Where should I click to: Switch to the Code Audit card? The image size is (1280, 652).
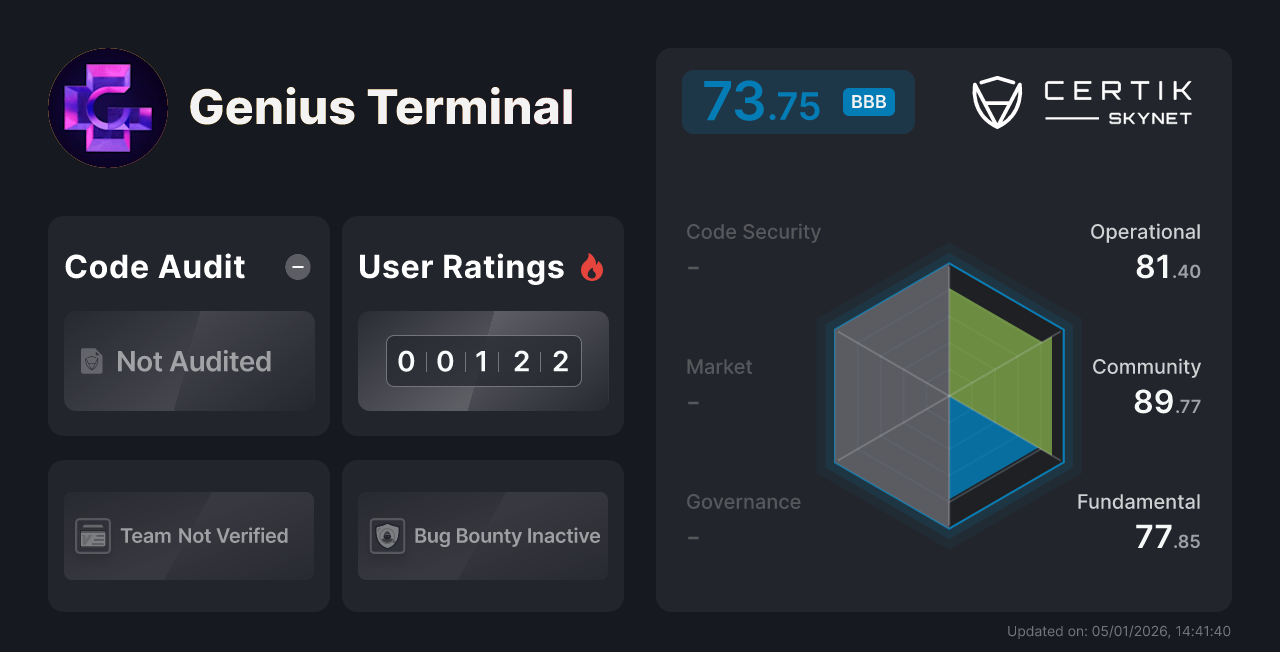(189, 325)
